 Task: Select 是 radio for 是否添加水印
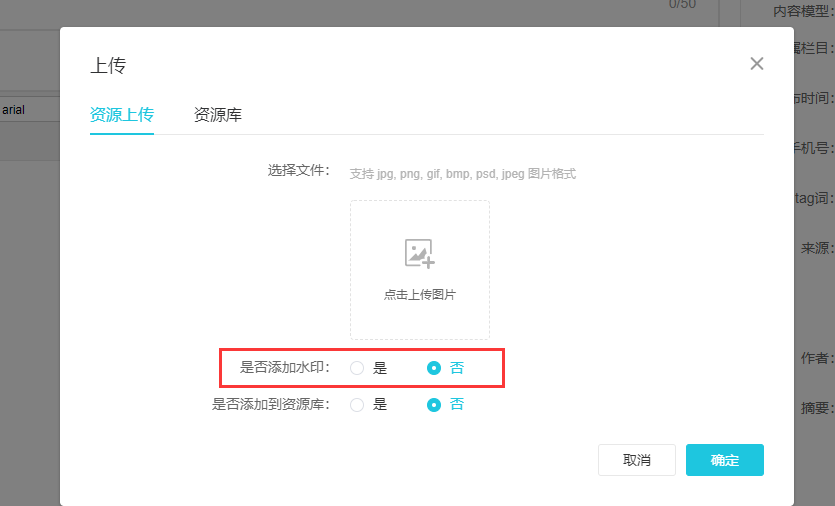coord(357,368)
